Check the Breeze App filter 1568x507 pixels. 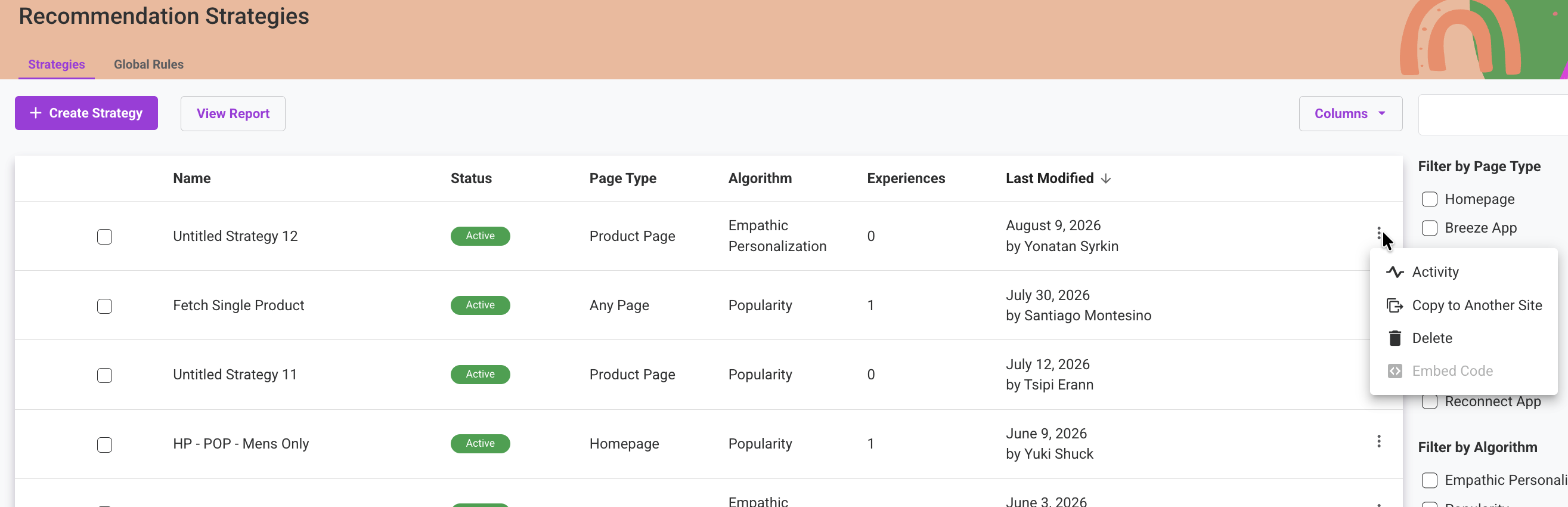coord(1429,228)
